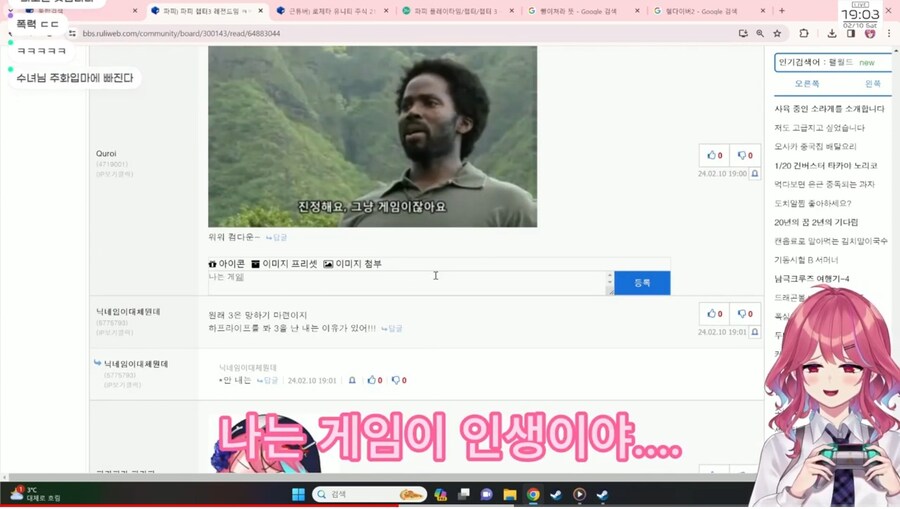Click 답글 next to '위워 컴다운~'

pyautogui.click(x=276, y=237)
